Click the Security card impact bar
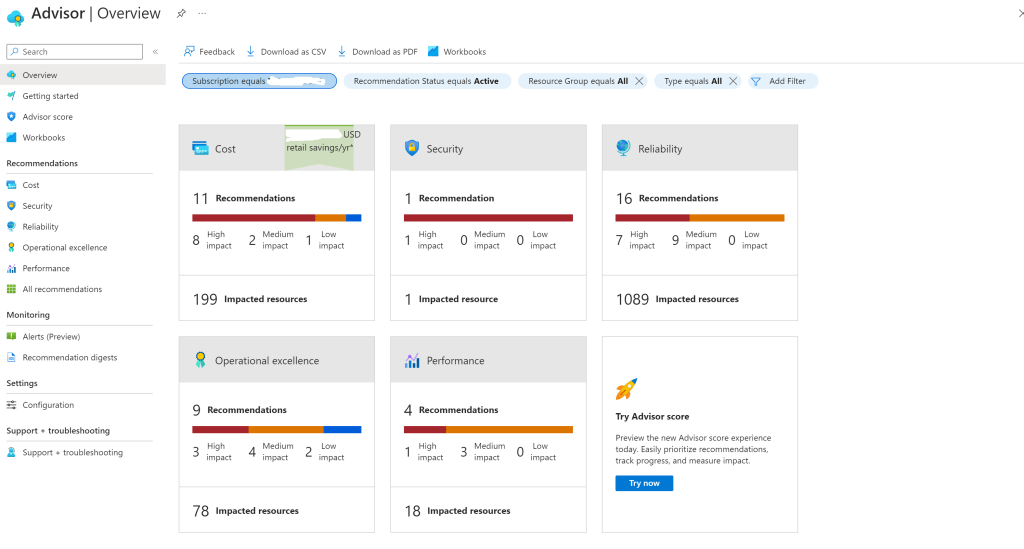This screenshot has height=549, width=1024. [488, 218]
